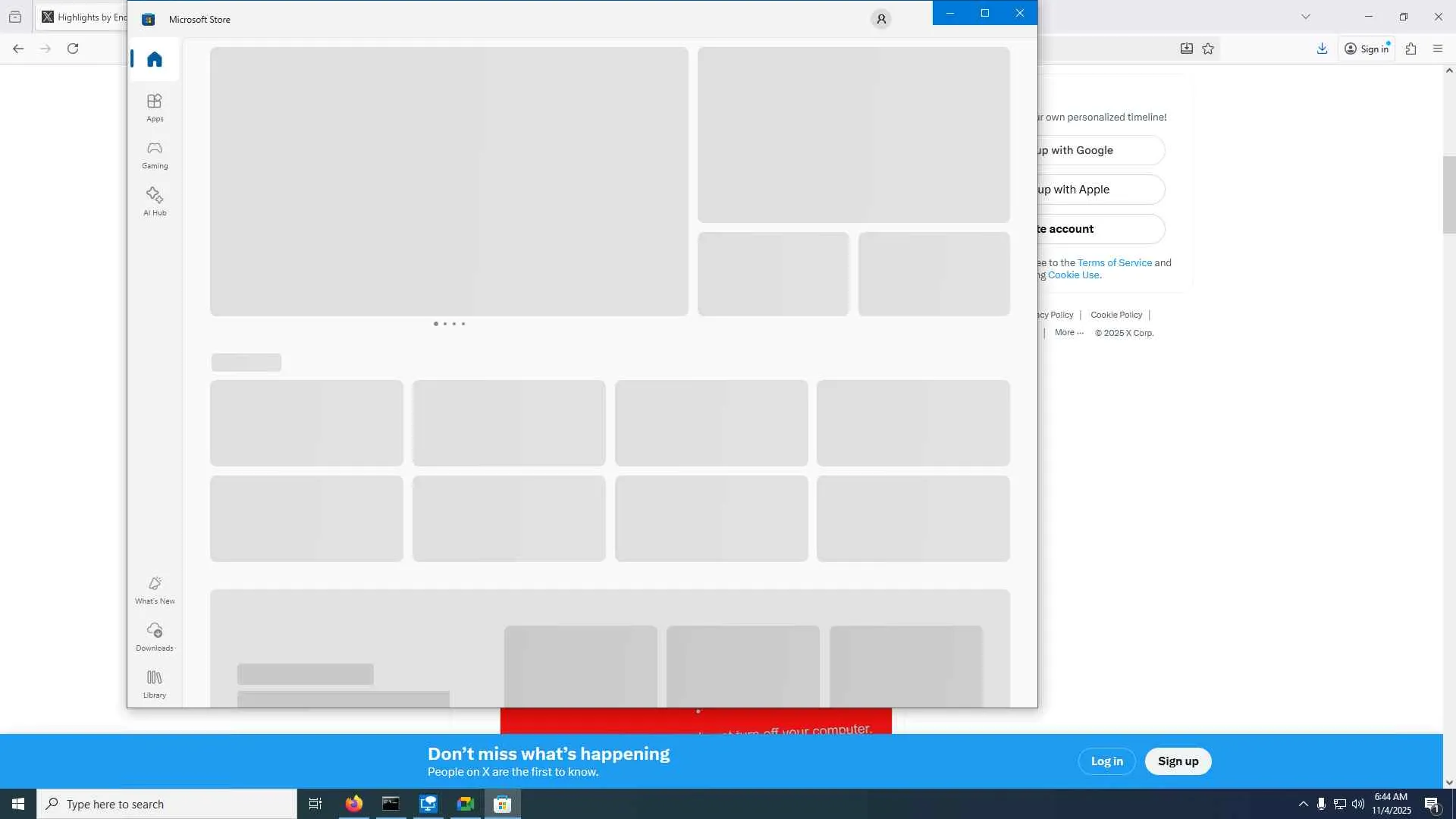Show hidden system tray icons
This screenshot has width=1456, height=819.
(x=1303, y=804)
